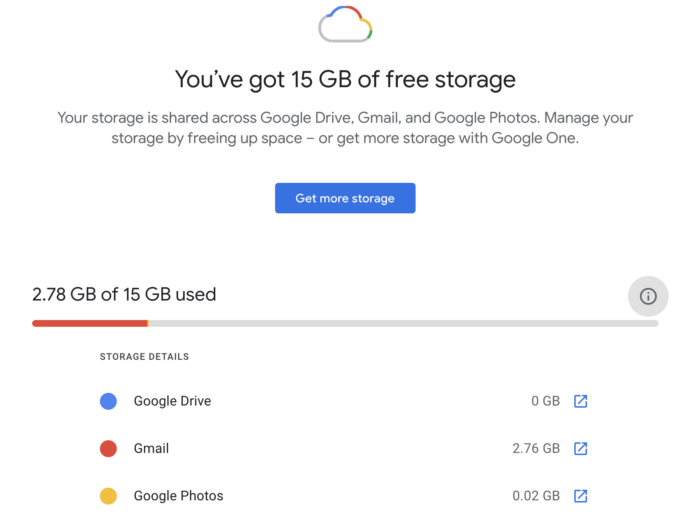The image size is (700, 516).
Task: Open Gmail via its external-link icon
Action: [580, 449]
